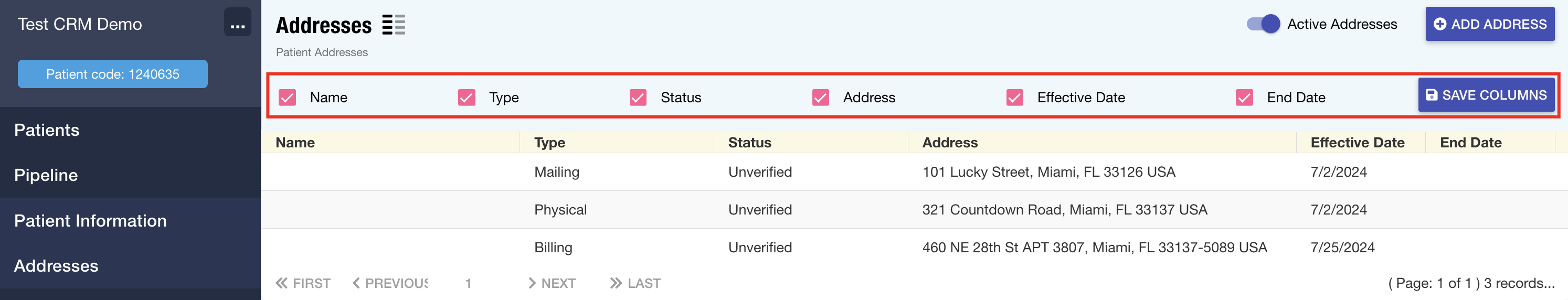This screenshot has height=300, width=1568.
Task: Click the Next page chevron icon
Action: click(532, 283)
